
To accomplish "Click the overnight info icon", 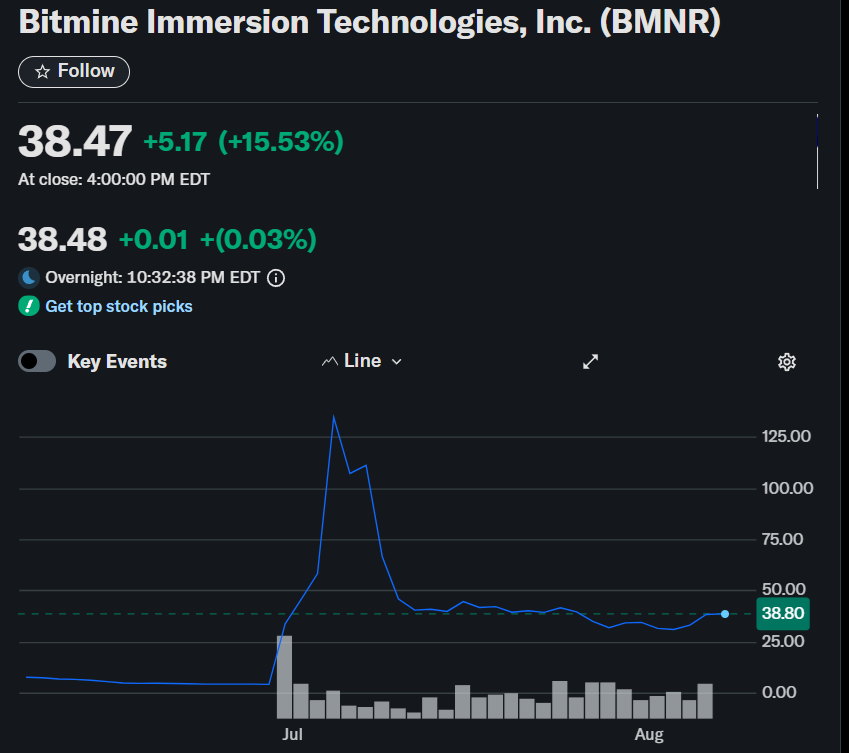I will 276,278.
